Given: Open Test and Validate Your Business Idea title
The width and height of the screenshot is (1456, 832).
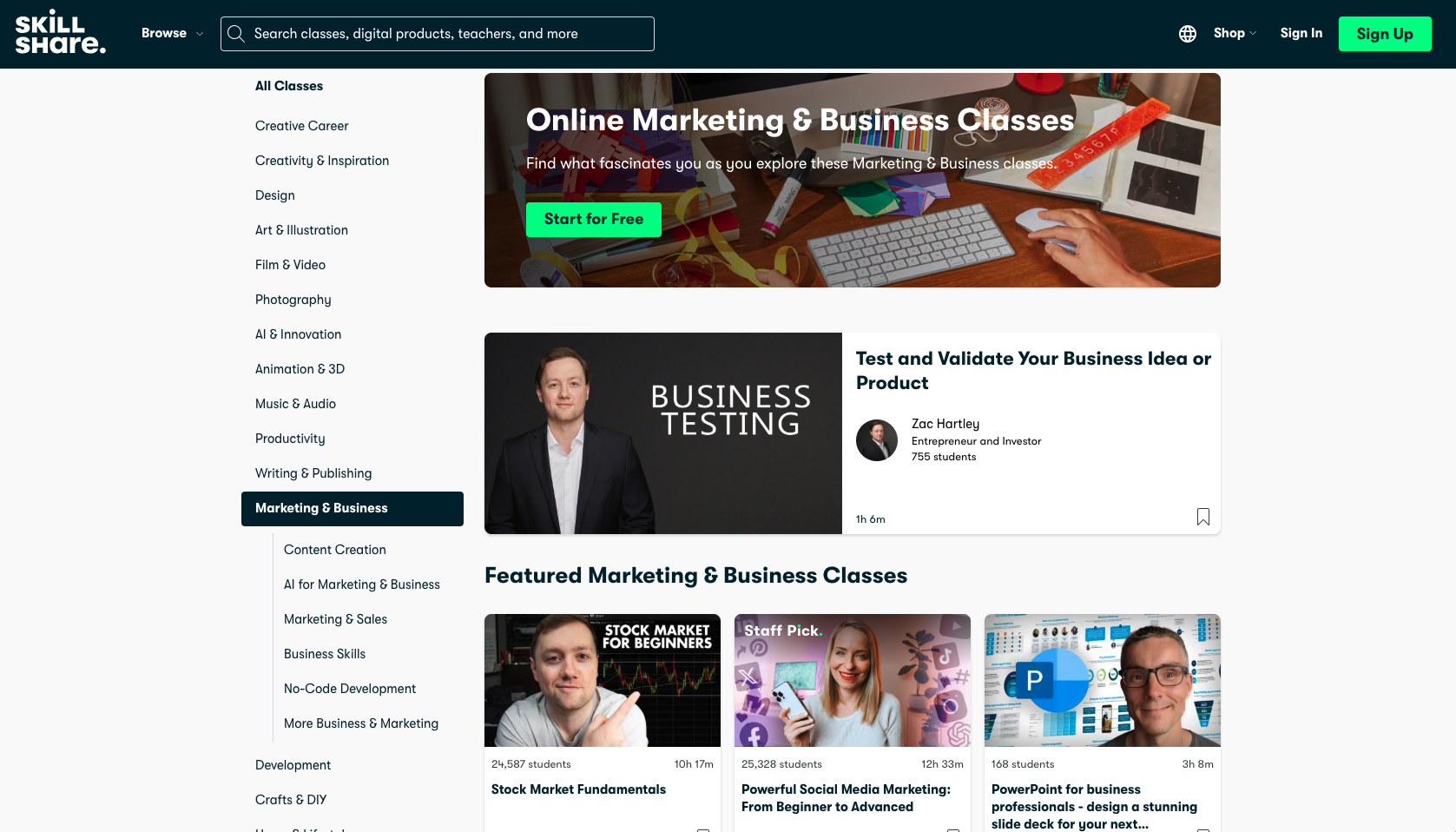Looking at the screenshot, I should click(1033, 371).
